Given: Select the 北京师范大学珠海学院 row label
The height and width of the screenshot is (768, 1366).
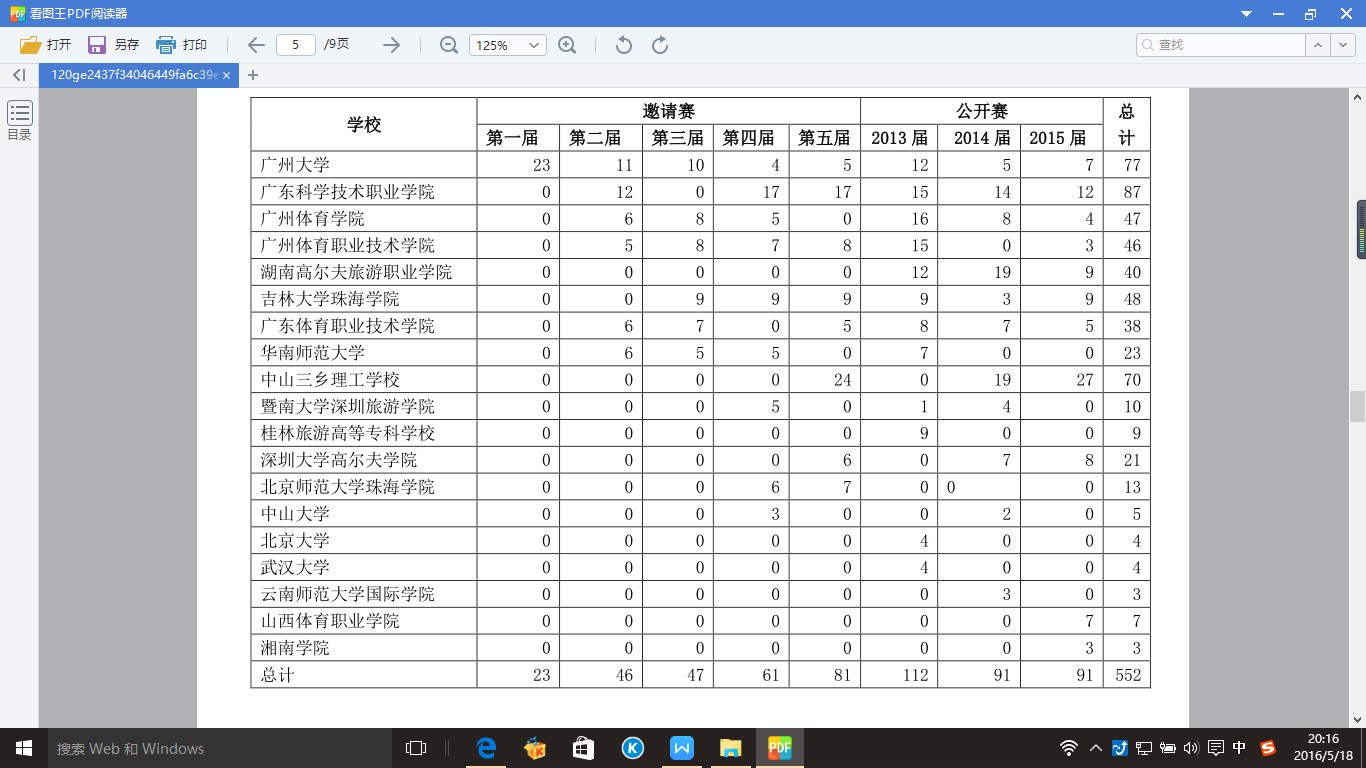Looking at the screenshot, I should point(347,487).
